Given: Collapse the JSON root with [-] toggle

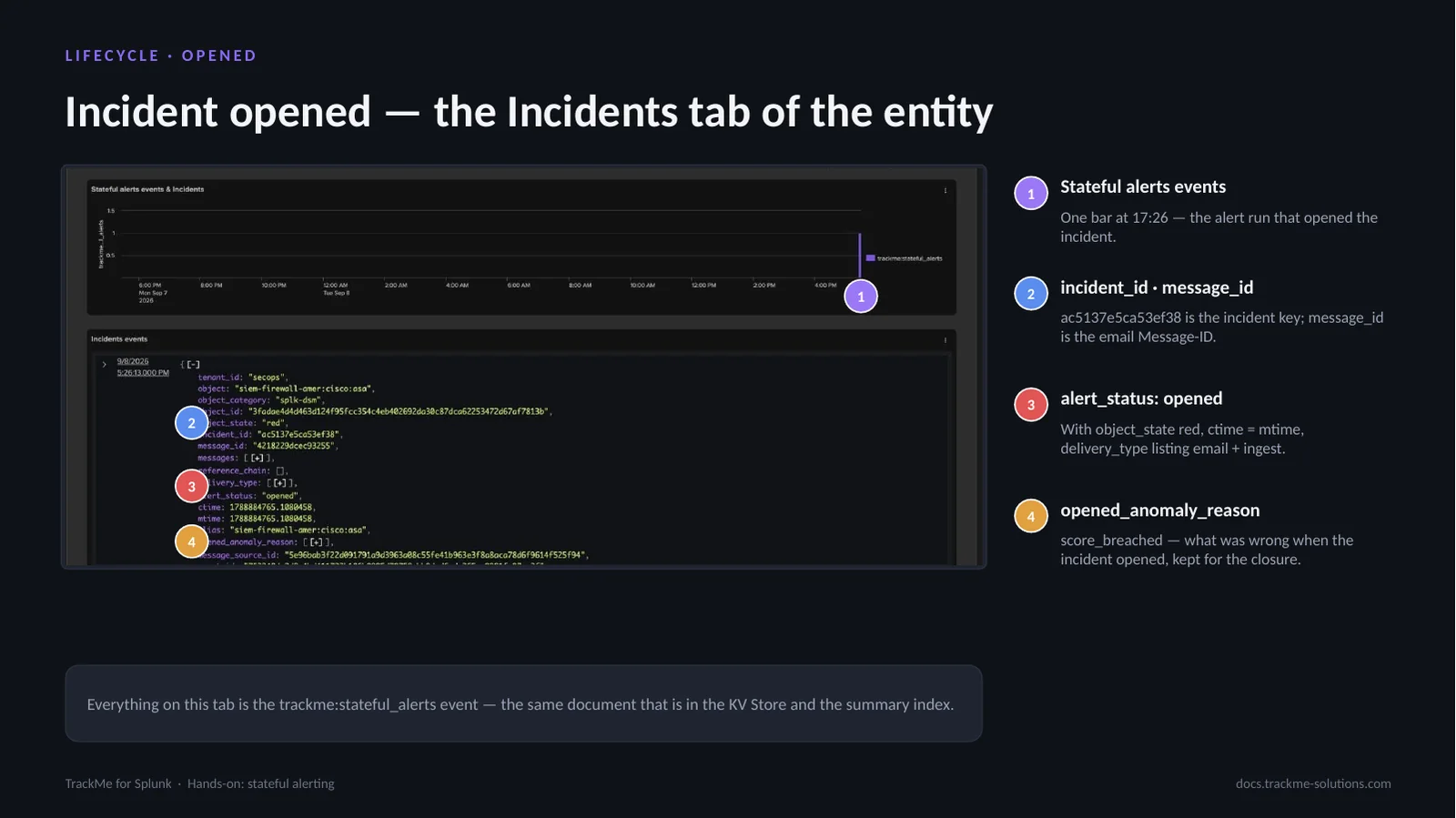Looking at the screenshot, I should click(x=193, y=365).
